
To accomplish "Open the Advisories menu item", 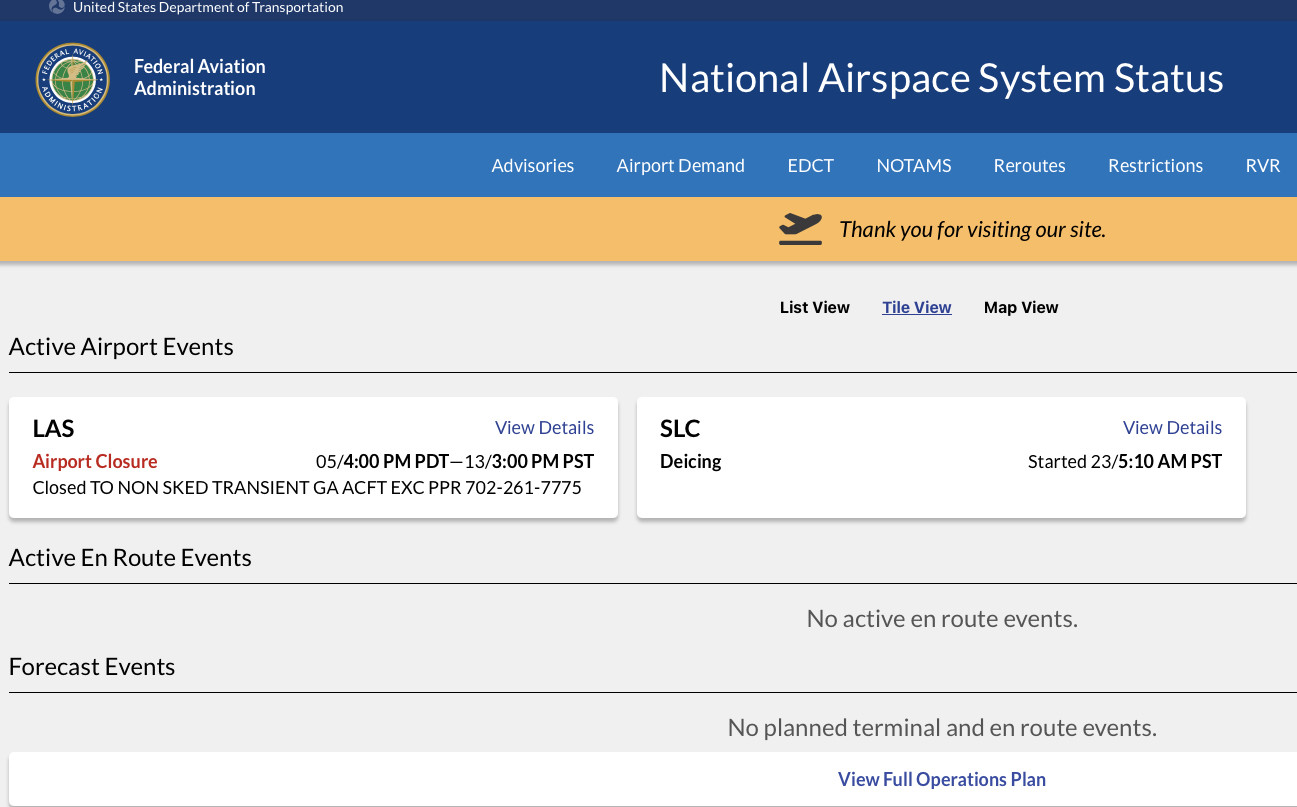I will (x=532, y=166).
